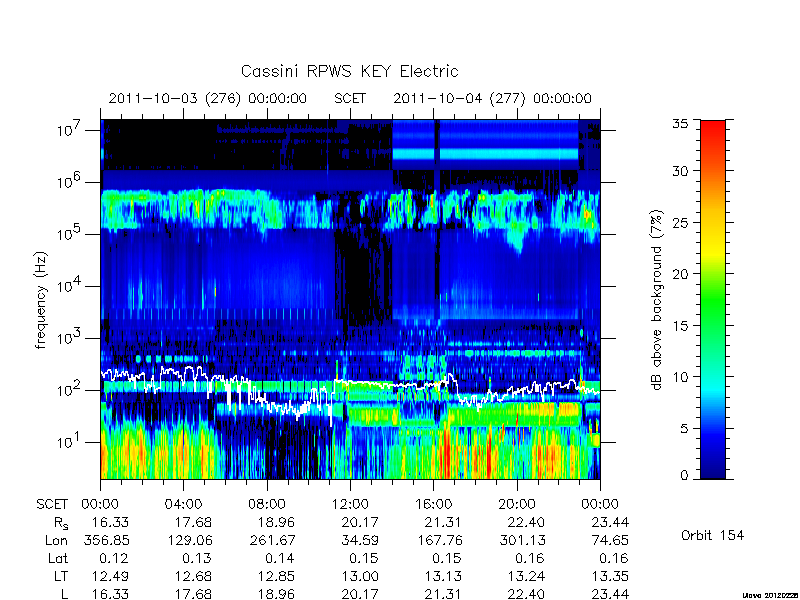Viewport: 800px width, 600px height.
Task: Click the 'LT' row label
Action: pyautogui.click(x=61, y=576)
